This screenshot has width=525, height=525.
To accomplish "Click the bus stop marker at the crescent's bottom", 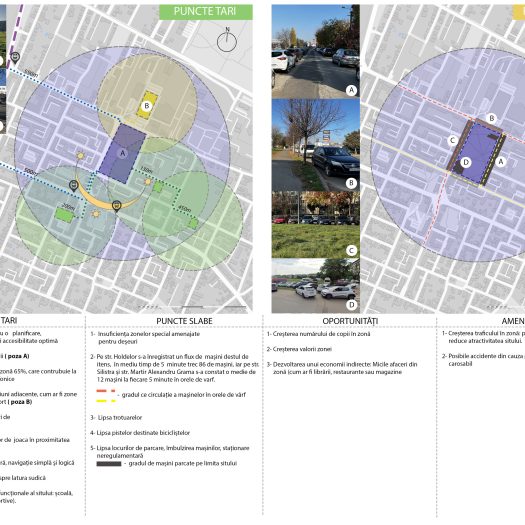I will pos(116,206).
